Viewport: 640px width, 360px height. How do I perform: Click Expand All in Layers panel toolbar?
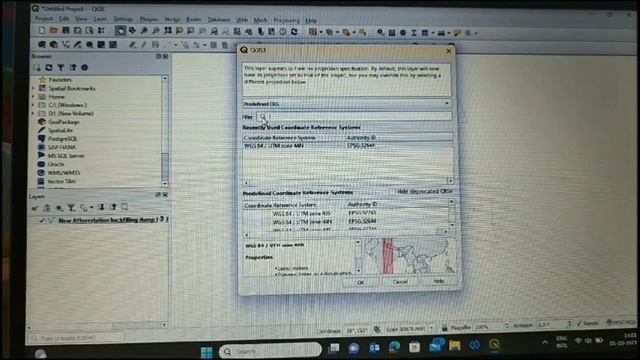102,207
